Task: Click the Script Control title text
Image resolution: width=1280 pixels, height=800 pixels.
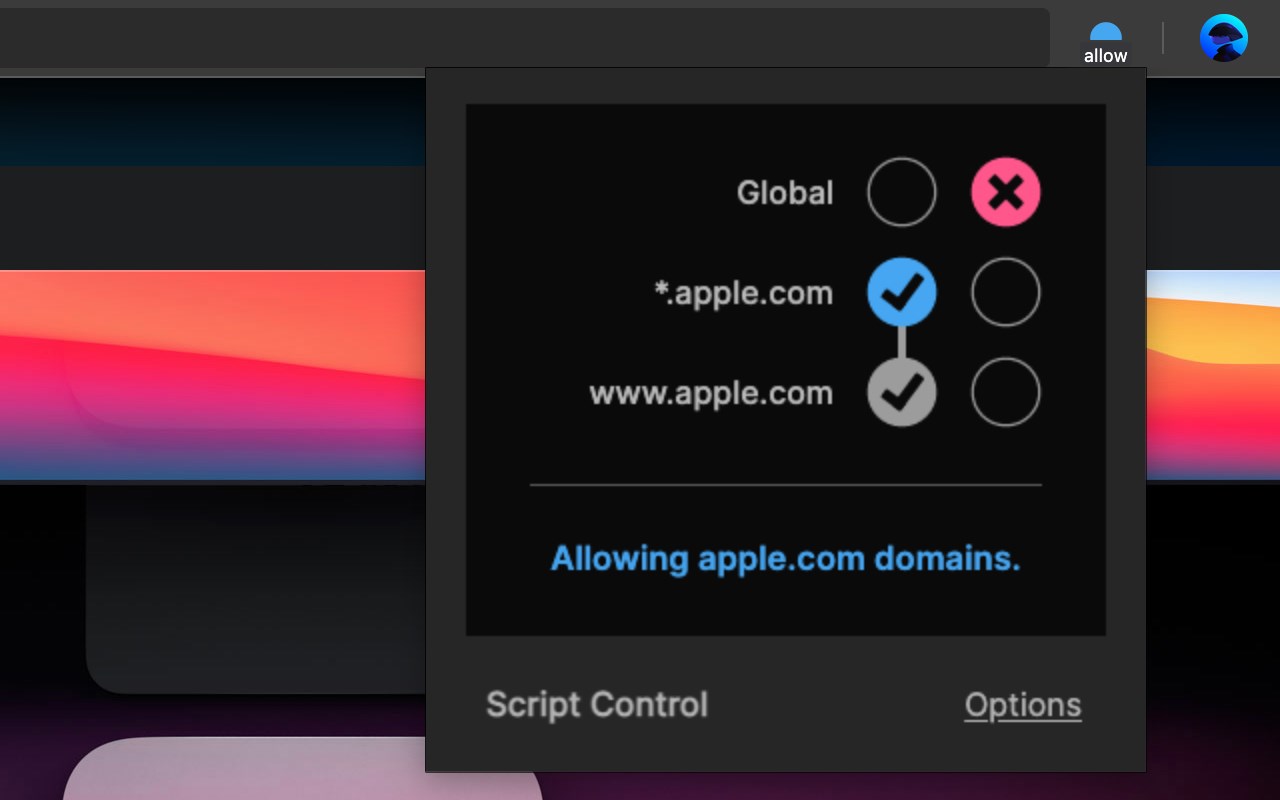Action: pos(597,704)
